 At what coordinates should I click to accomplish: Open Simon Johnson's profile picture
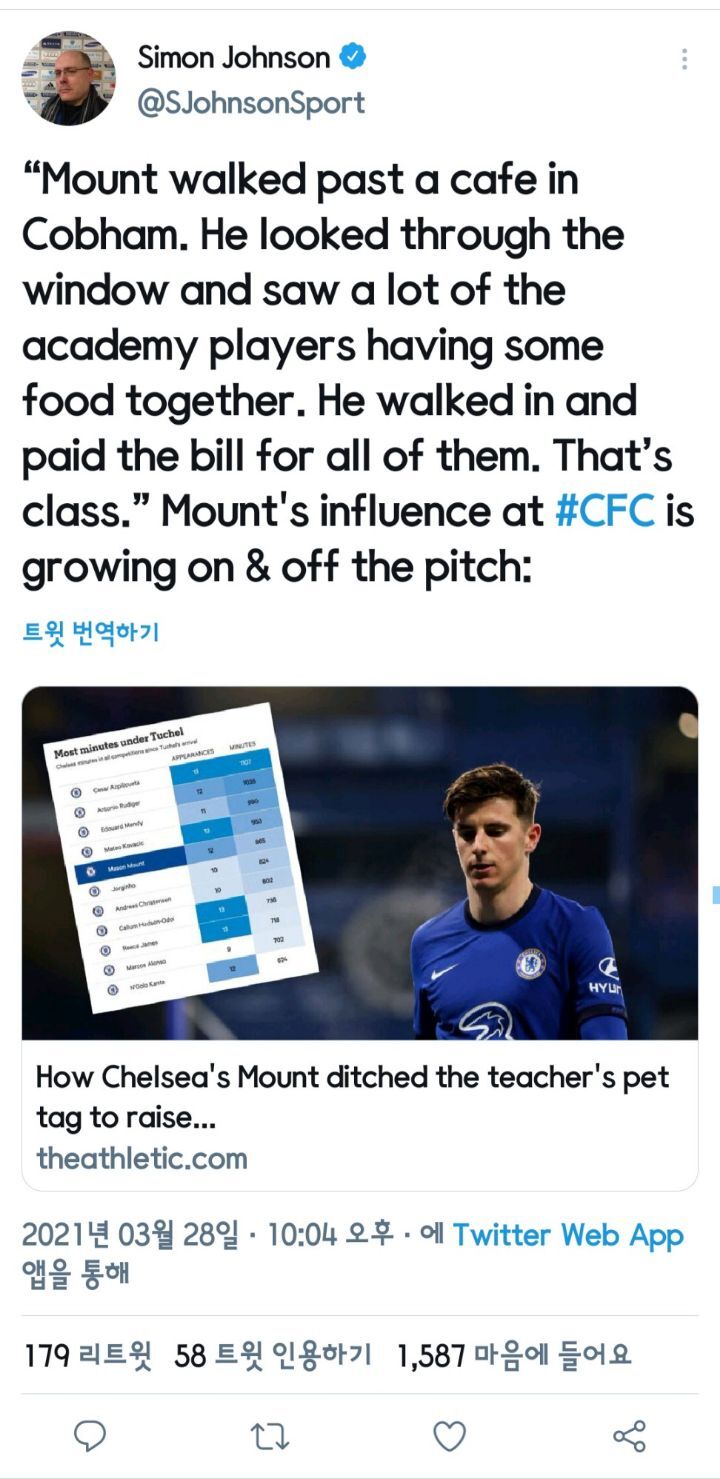pos(69,78)
